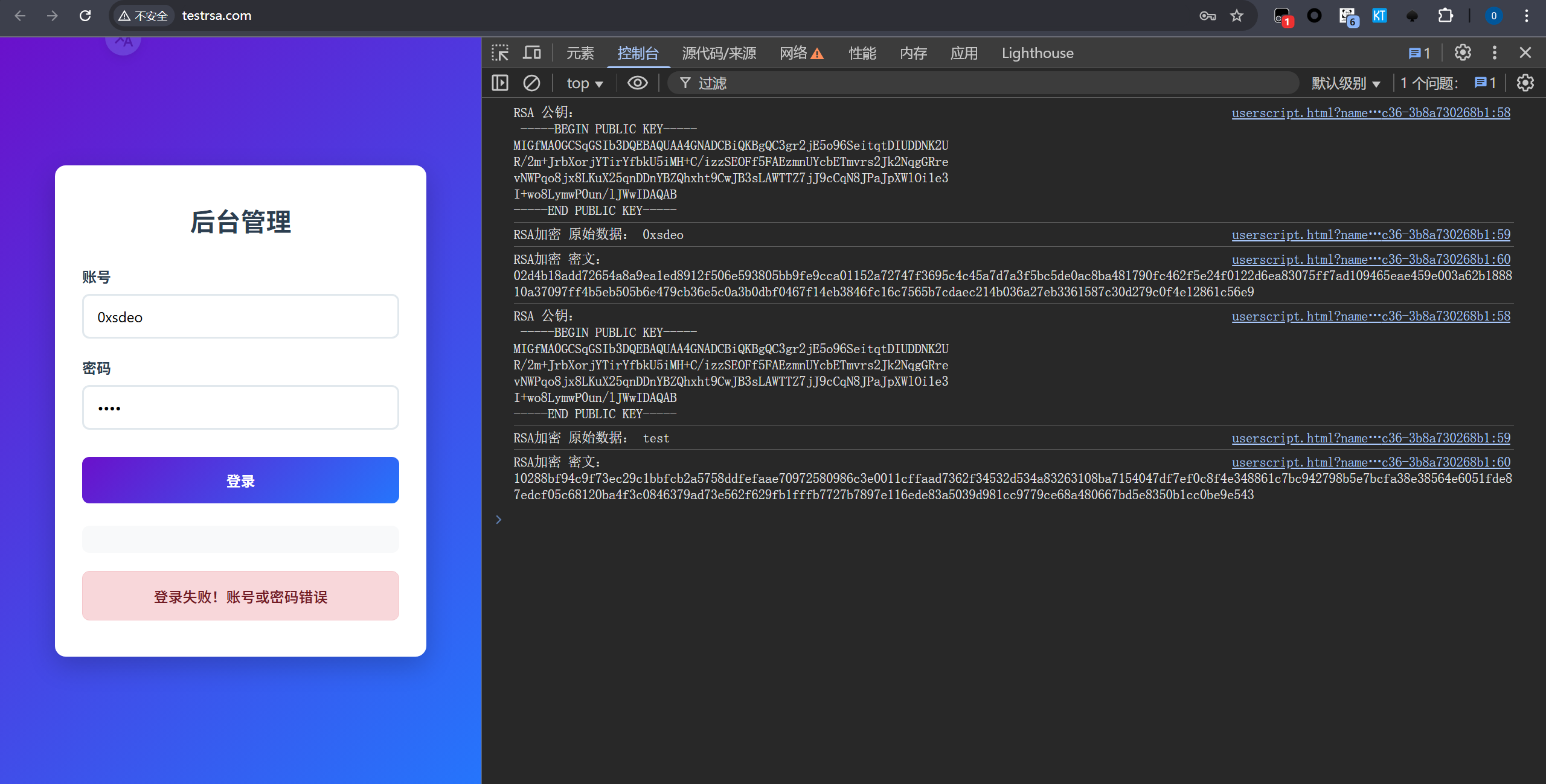Expand the top JavaScript context dropdown
1546x784 pixels.
pyautogui.click(x=584, y=83)
